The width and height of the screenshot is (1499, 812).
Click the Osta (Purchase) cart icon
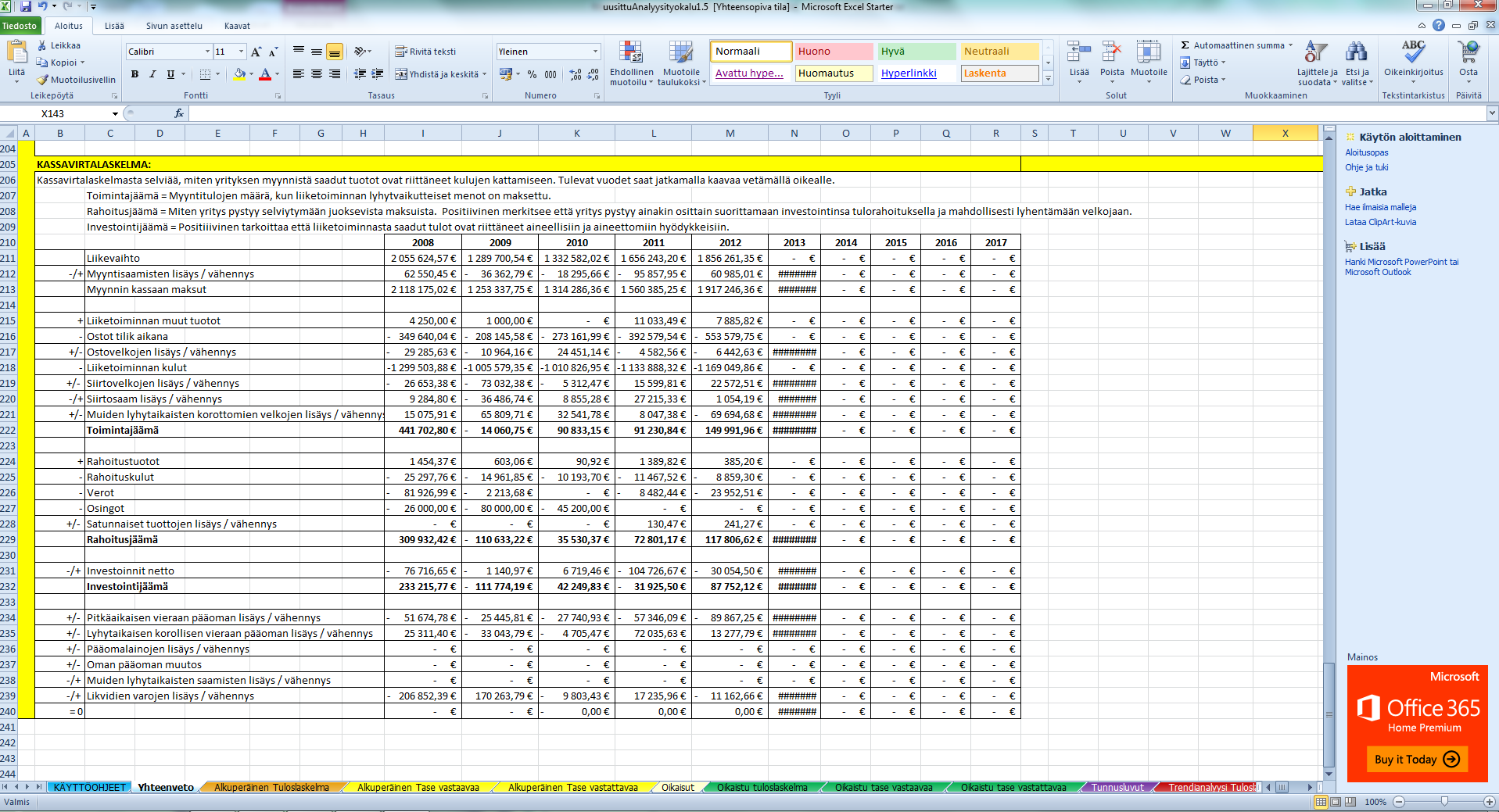click(x=1469, y=53)
